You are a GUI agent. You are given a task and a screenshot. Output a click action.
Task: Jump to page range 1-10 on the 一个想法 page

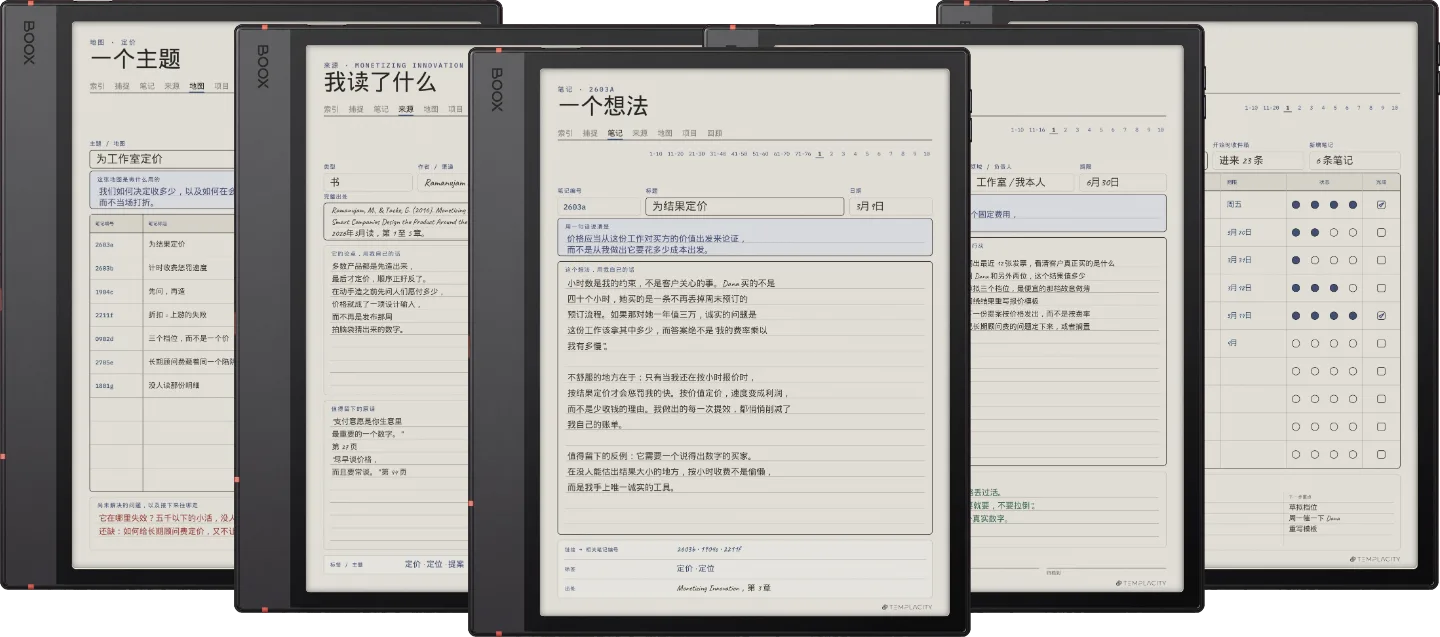(656, 154)
